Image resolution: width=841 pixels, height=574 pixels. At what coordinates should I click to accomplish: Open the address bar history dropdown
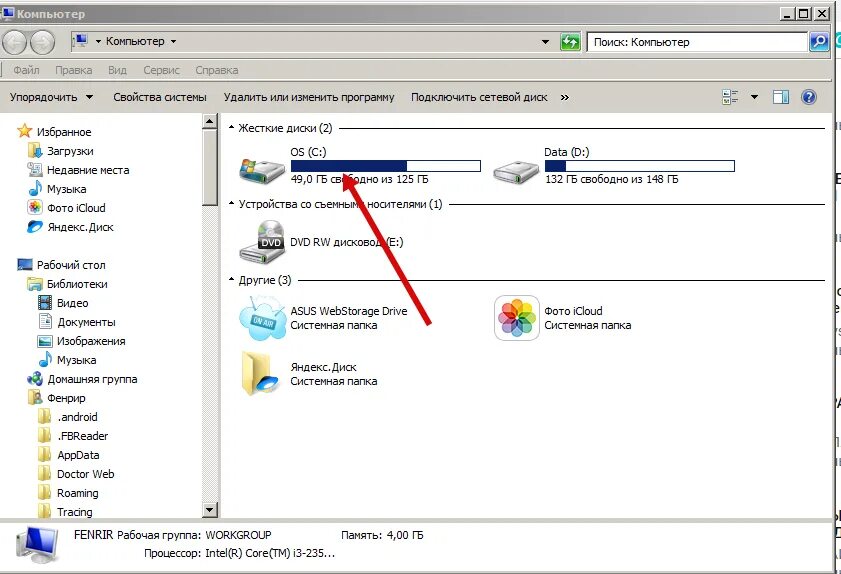545,42
